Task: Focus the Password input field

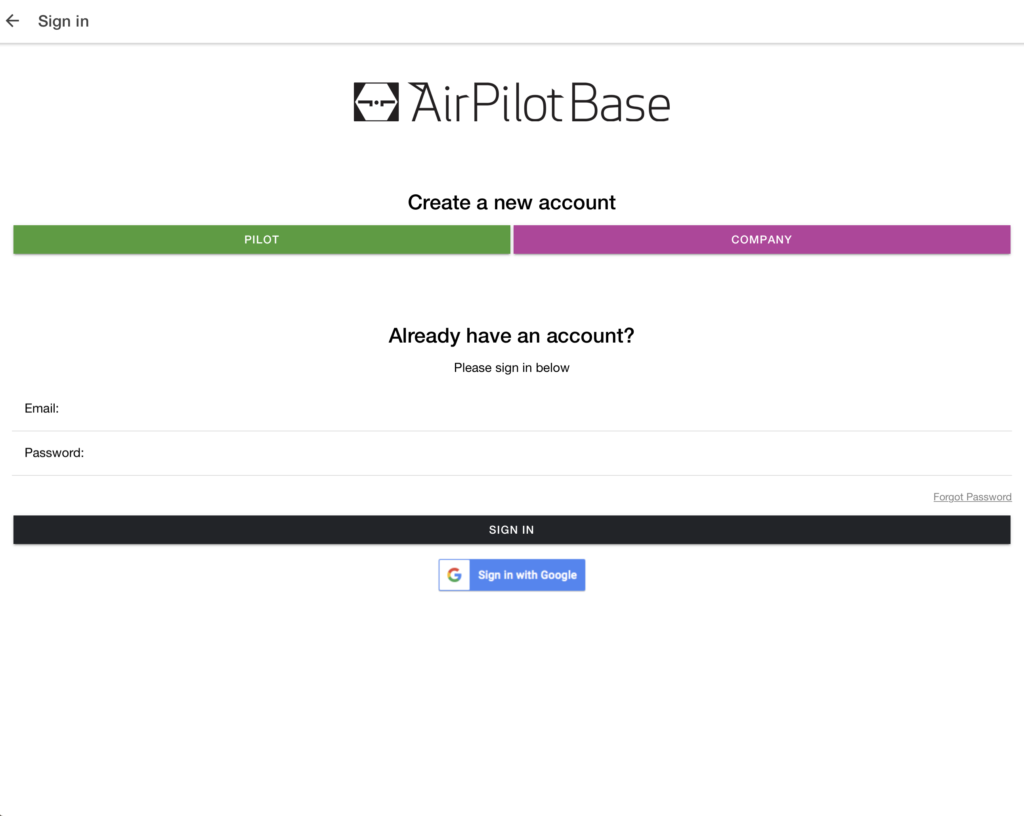Action: click(511, 453)
